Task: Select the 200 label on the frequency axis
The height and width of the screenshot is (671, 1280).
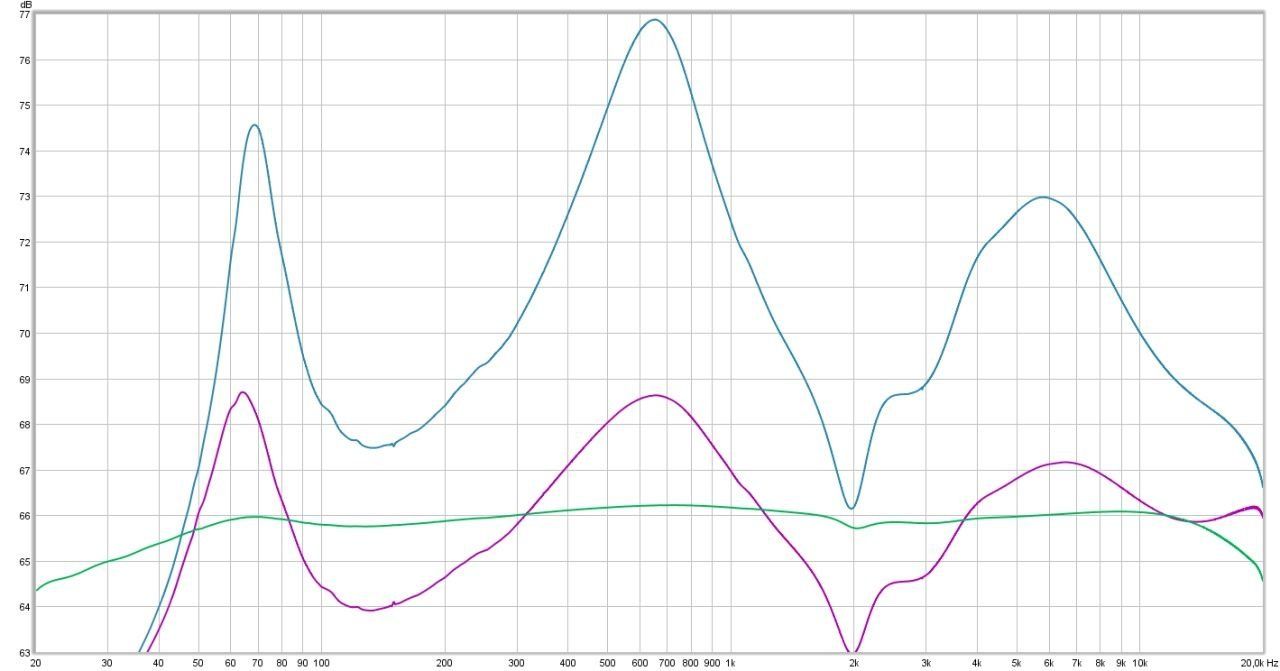Action: pos(444,663)
